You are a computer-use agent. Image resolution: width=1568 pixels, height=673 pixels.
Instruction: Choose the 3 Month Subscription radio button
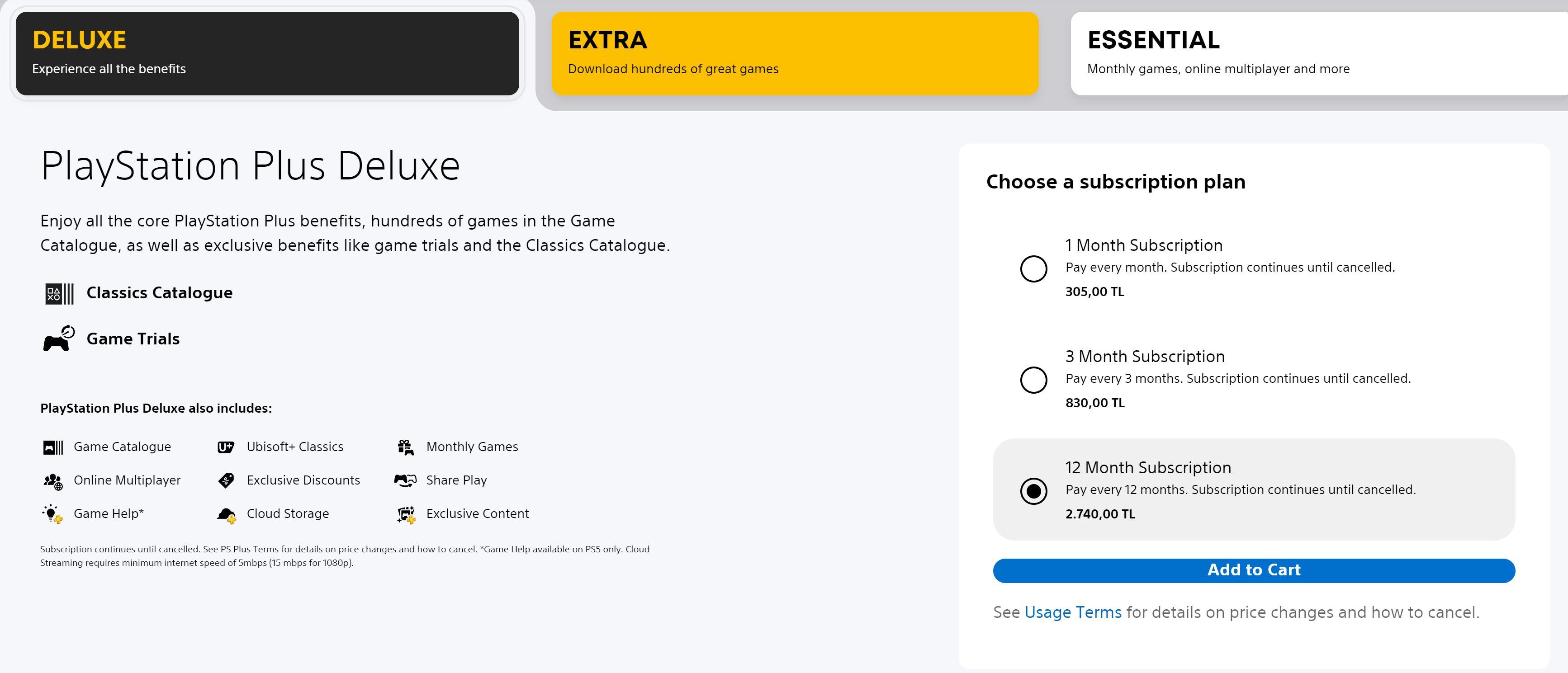[1033, 380]
